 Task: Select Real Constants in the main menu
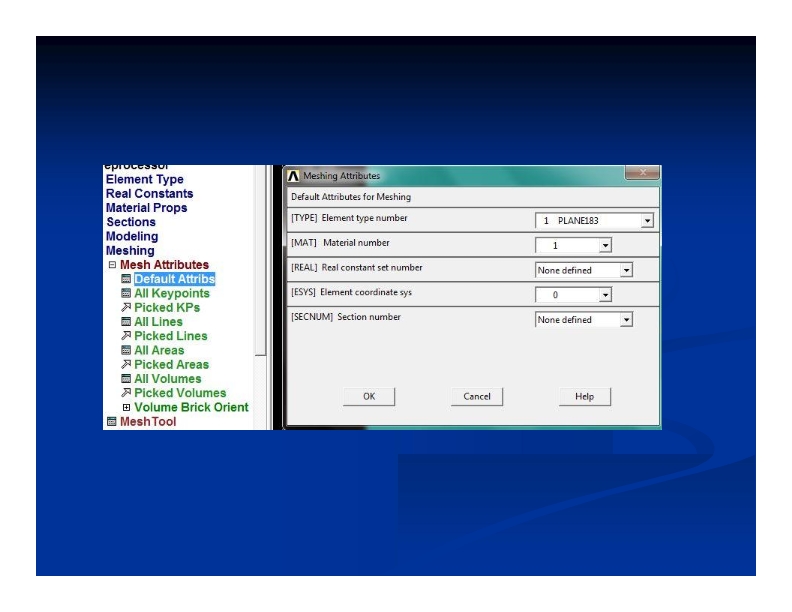pos(149,193)
